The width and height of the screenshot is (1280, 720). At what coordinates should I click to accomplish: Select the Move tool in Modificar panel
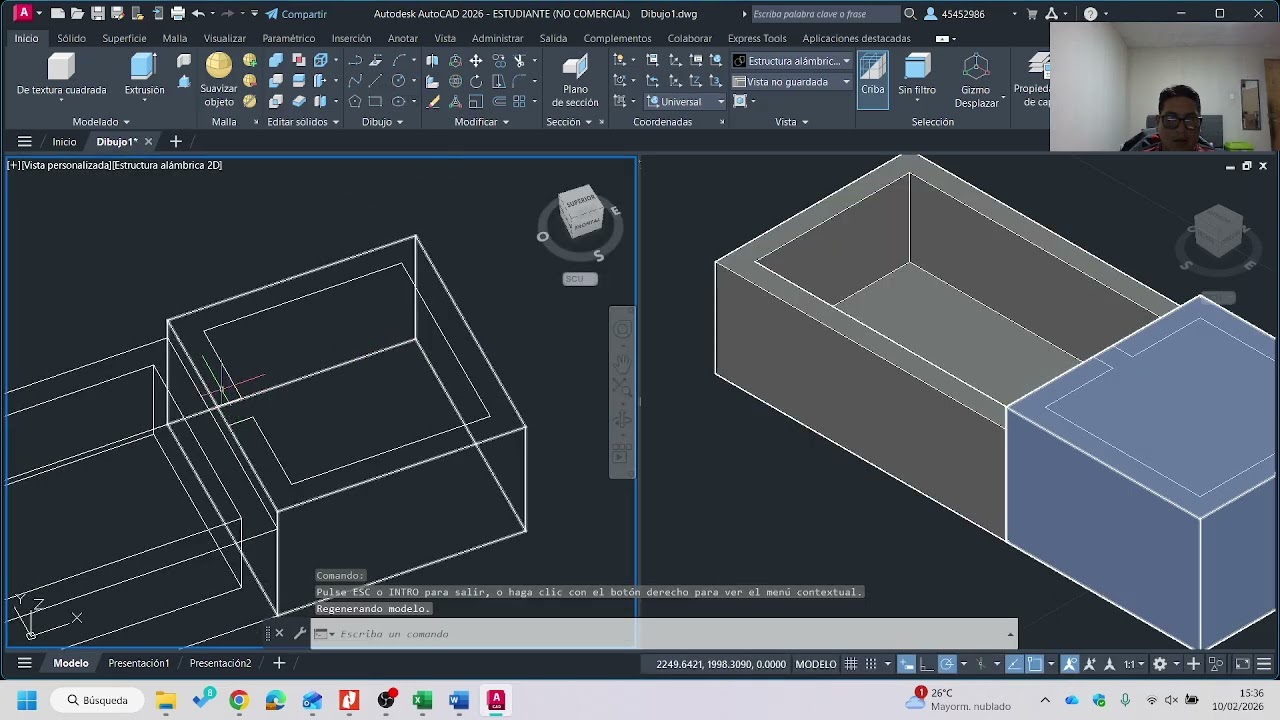pos(476,61)
